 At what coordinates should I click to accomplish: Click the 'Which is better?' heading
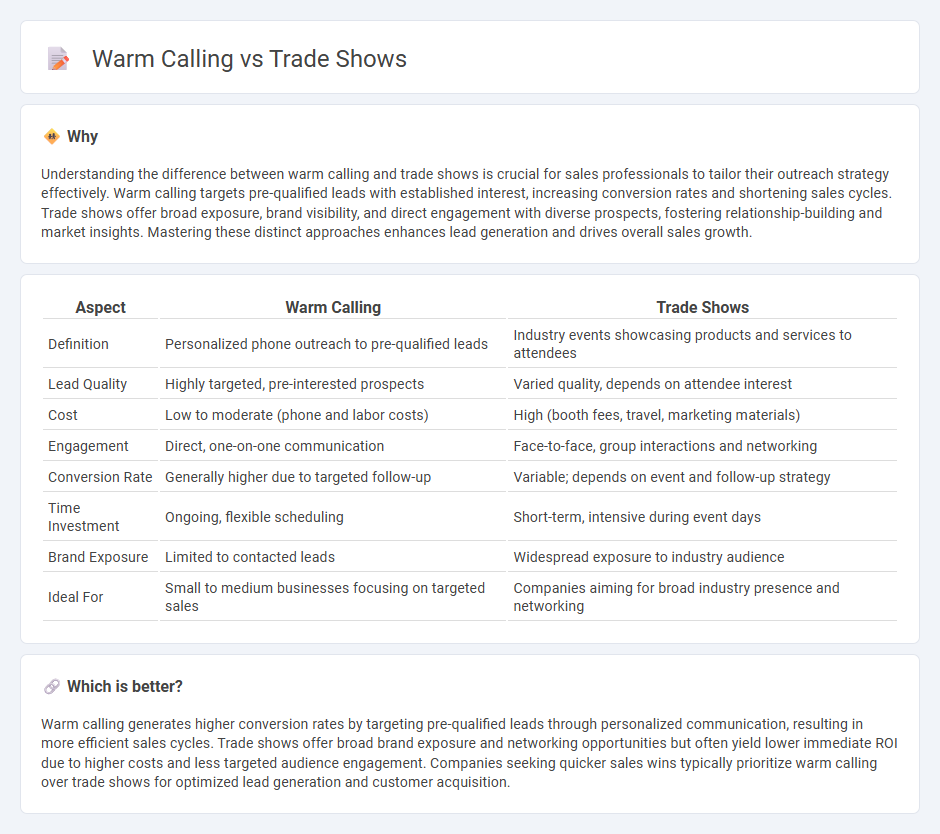(x=125, y=687)
